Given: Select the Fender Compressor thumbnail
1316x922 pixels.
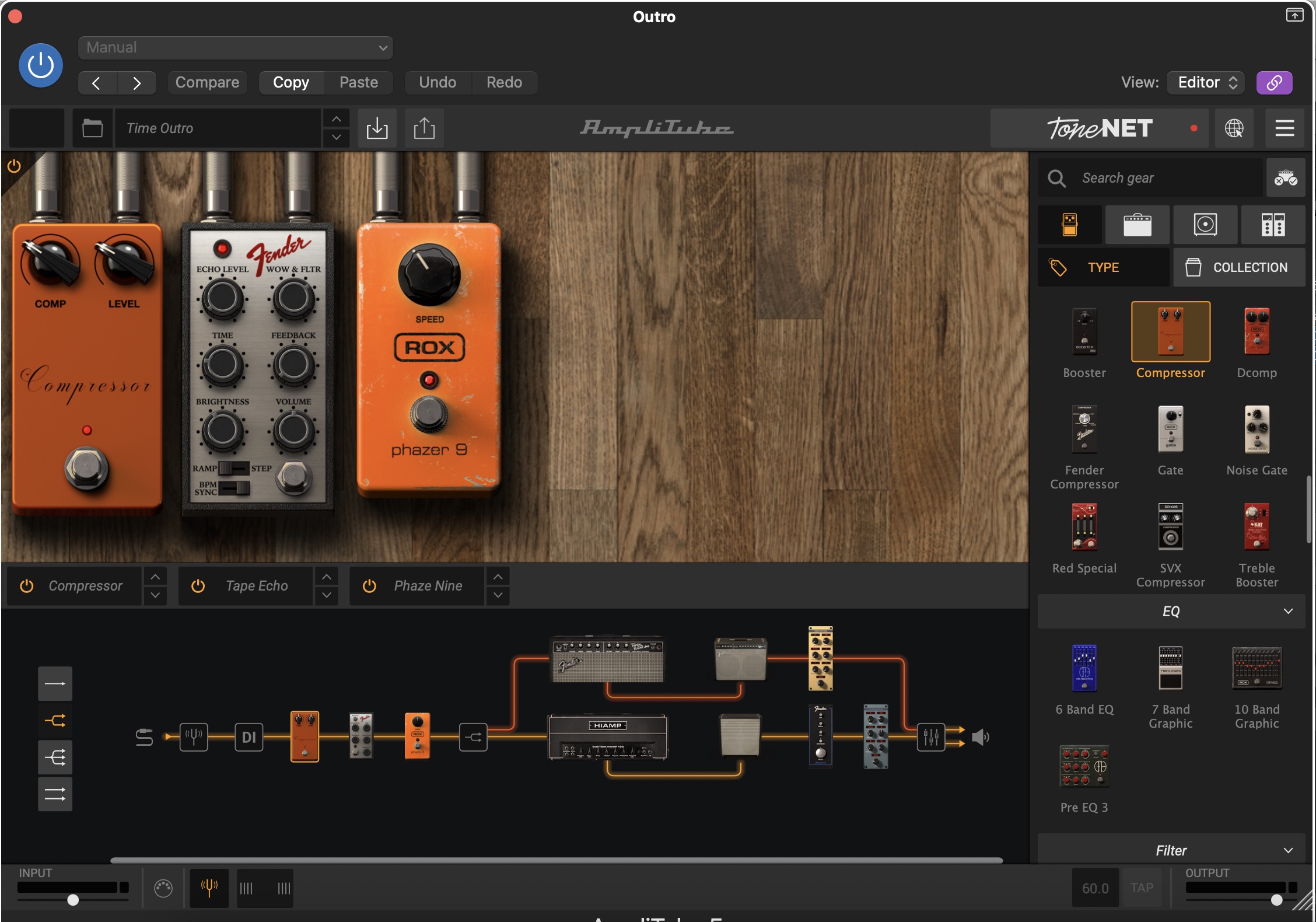Looking at the screenshot, I should (1084, 429).
